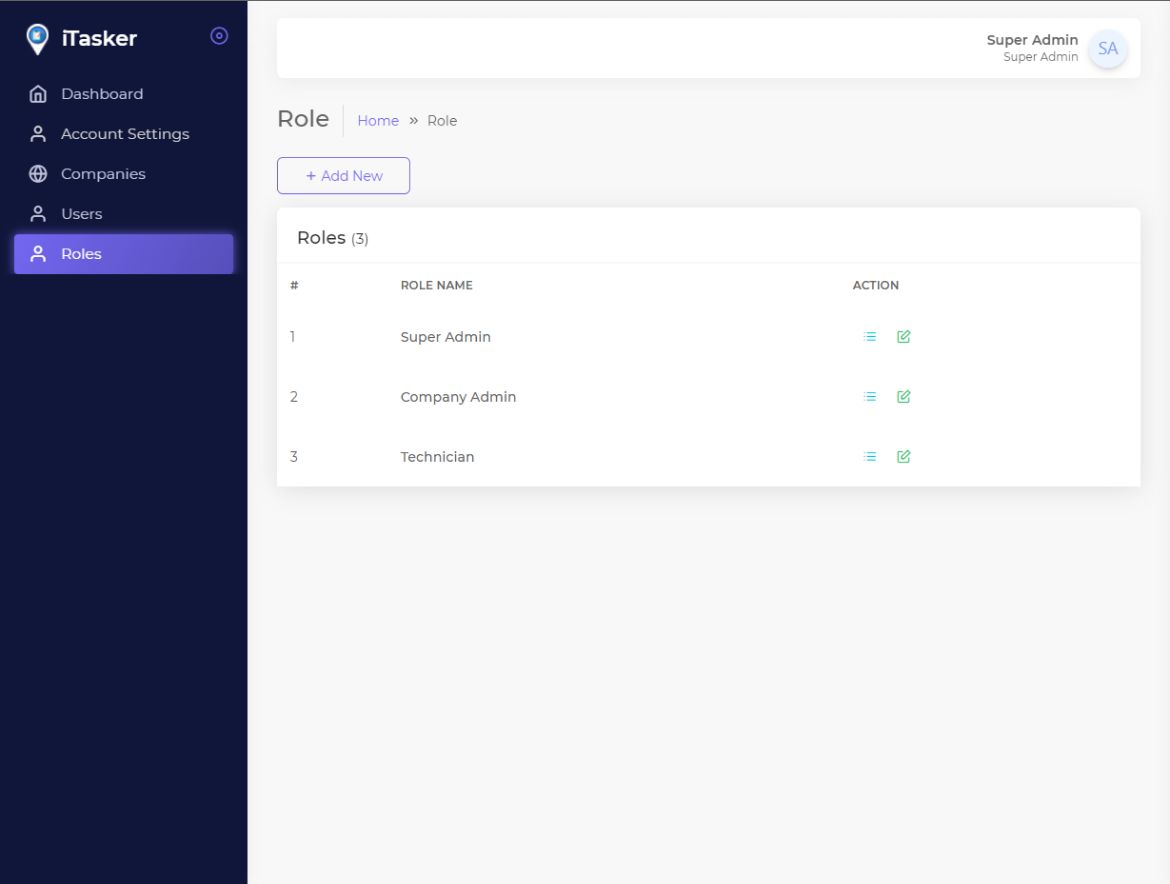This screenshot has height=884, width=1170.
Task: Toggle the sidebar collapse circle icon
Action: pyautogui.click(x=219, y=36)
